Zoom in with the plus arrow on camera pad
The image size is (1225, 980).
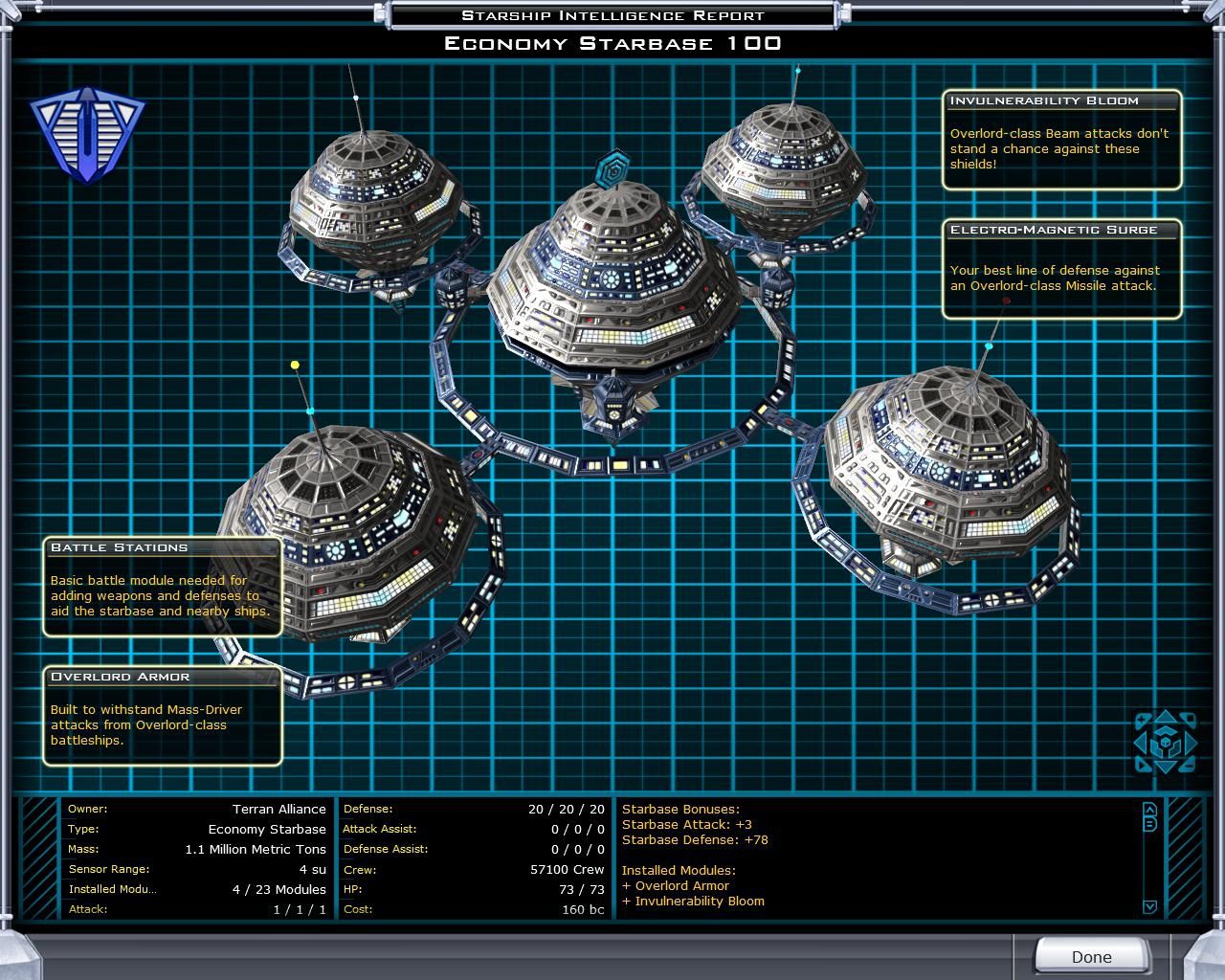click(x=1142, y=720)
